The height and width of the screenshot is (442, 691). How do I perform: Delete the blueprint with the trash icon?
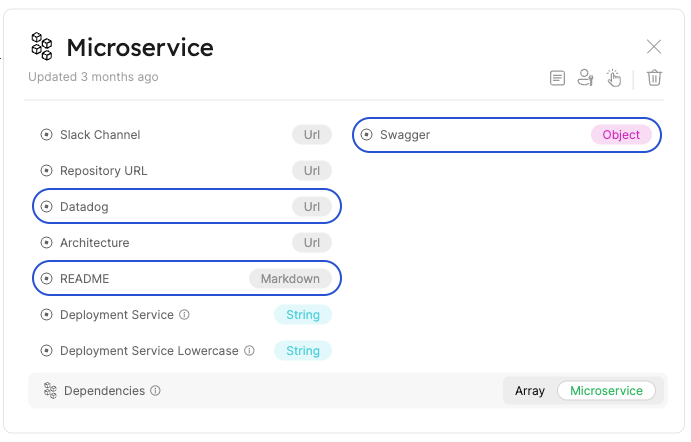654,77
